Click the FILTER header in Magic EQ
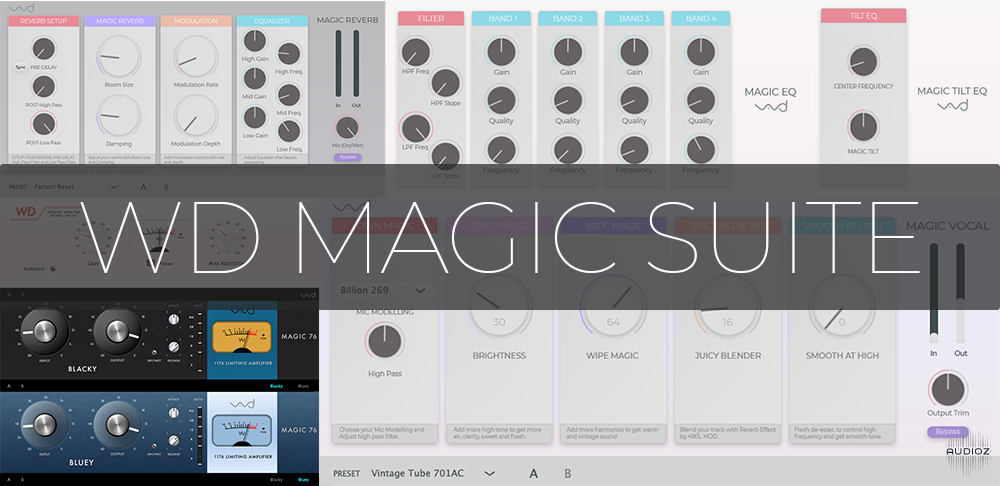This screenshot has width=1000, height=486. (431, 18)
